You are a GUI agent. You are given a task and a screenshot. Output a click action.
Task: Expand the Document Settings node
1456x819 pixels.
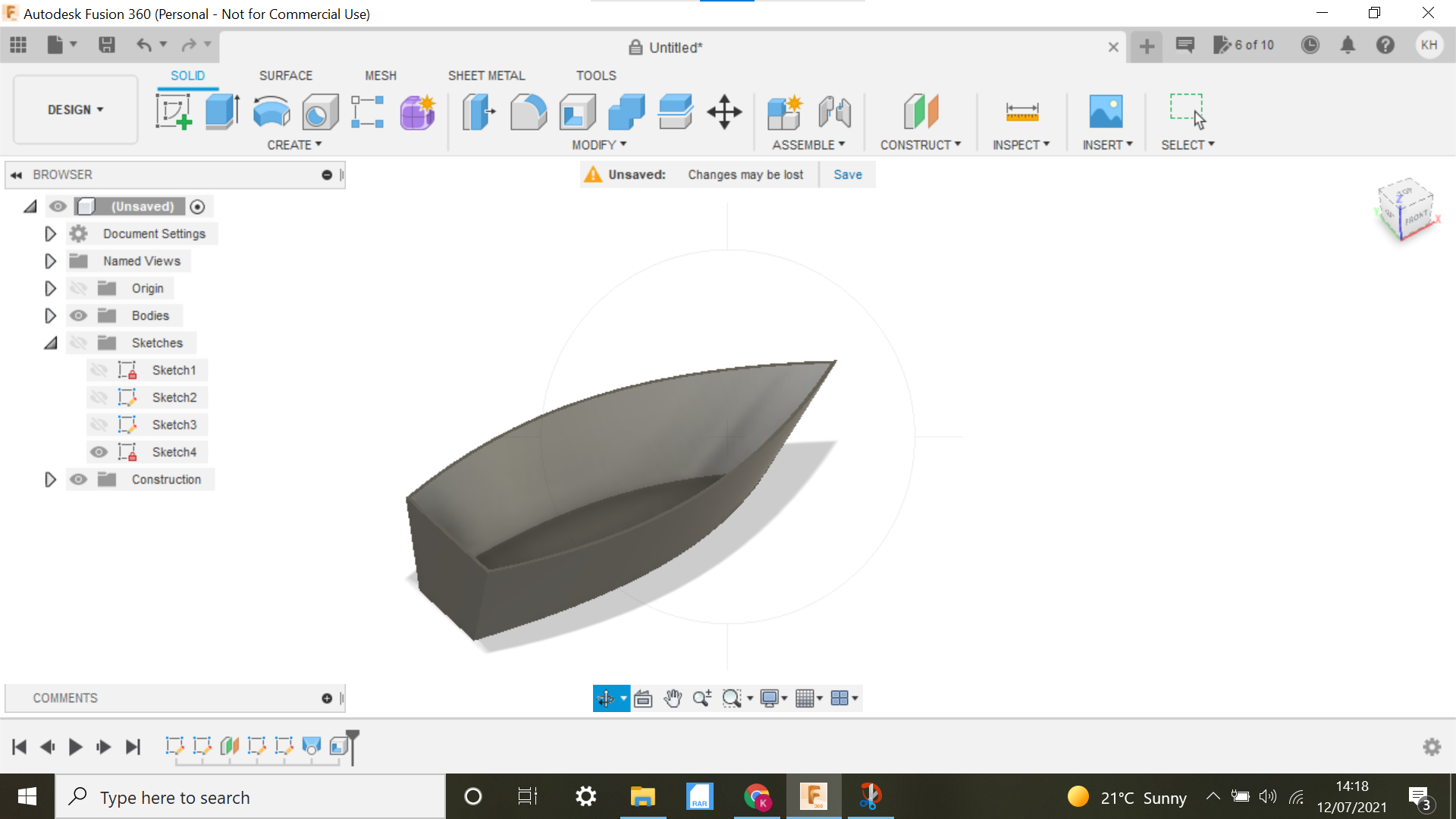50,233
